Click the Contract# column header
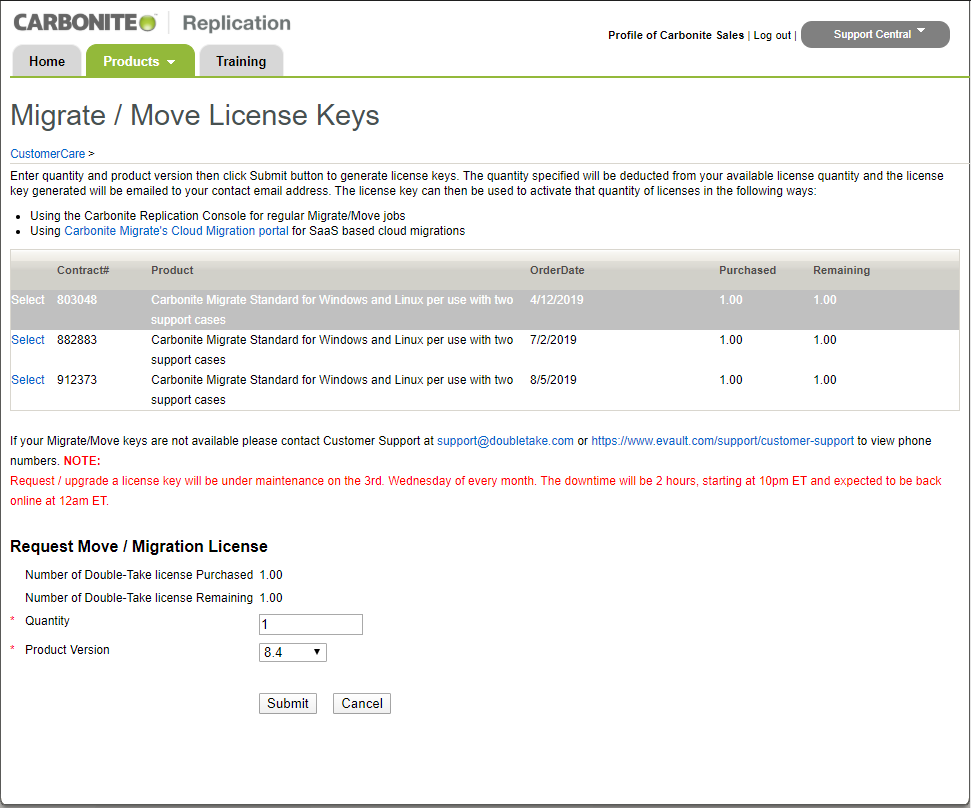The height and width of the screenshot is (808, 971). (x=83, y=270)
